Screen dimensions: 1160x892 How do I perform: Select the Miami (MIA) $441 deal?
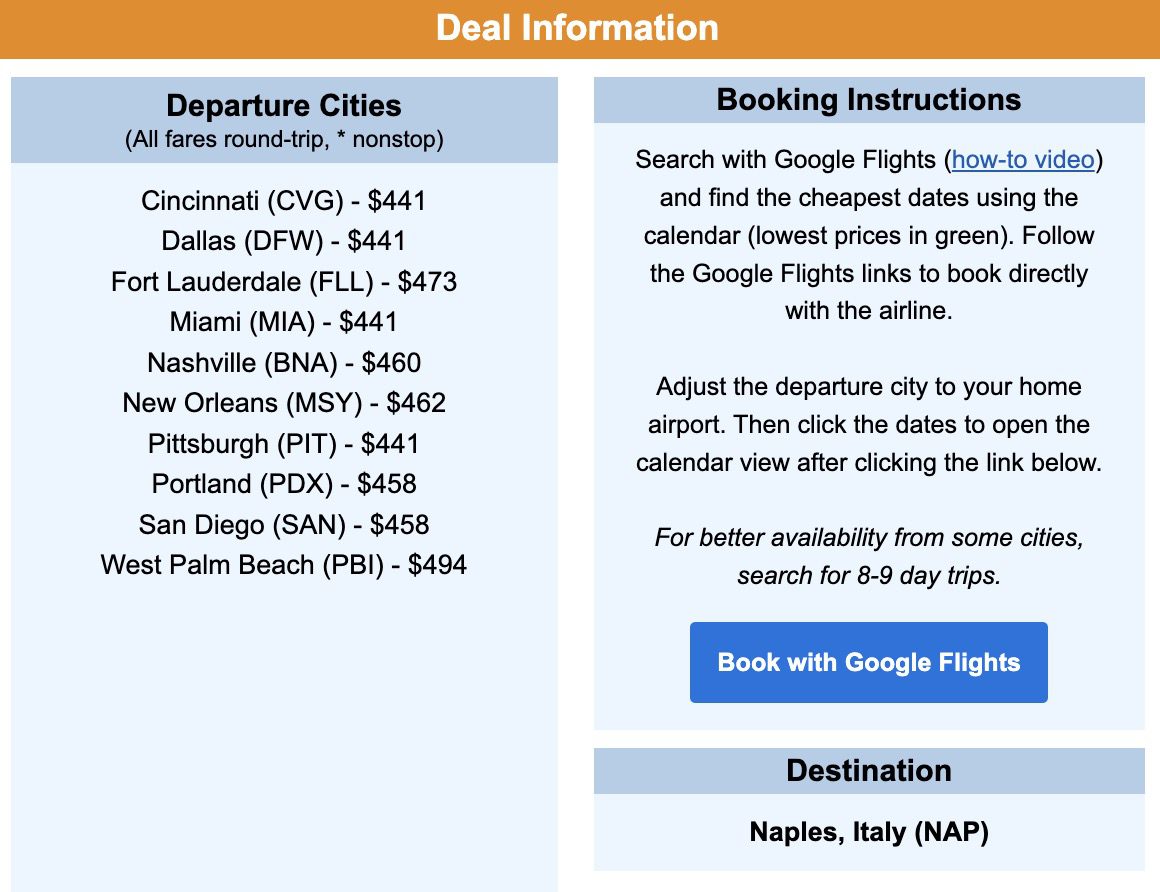[x=283, y=322]
